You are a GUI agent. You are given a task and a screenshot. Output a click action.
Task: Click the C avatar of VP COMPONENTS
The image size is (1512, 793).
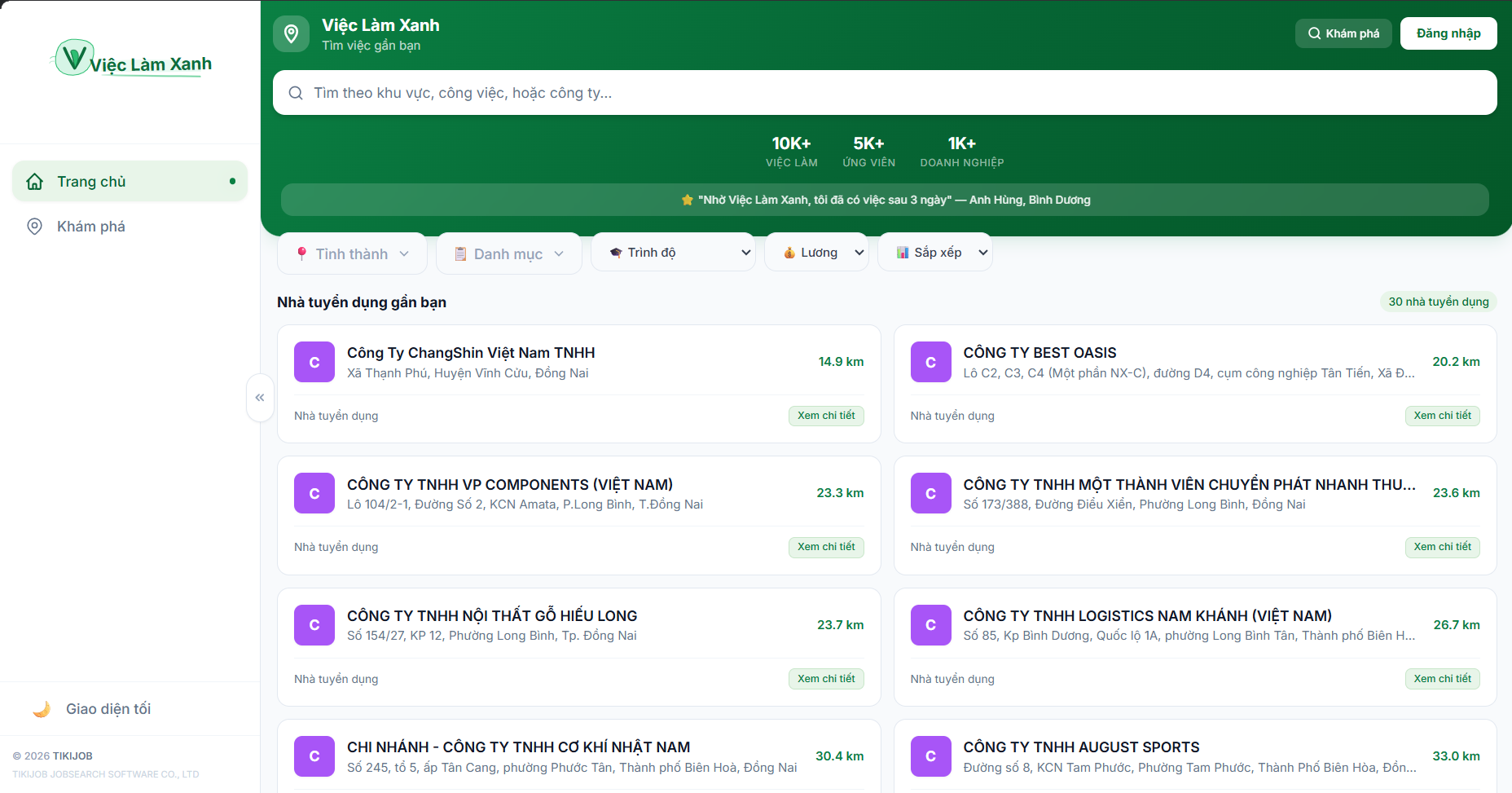tap(314, 493)
